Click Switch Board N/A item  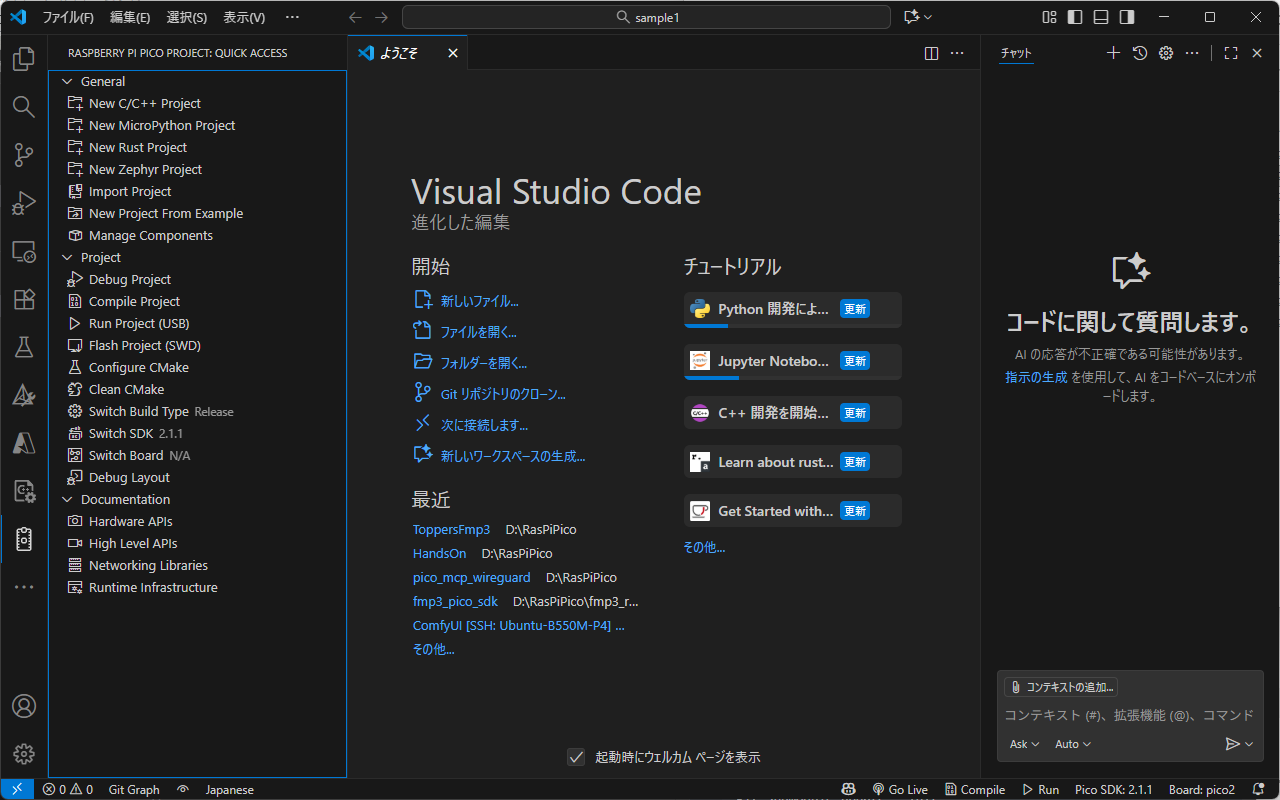coord(197,455)
